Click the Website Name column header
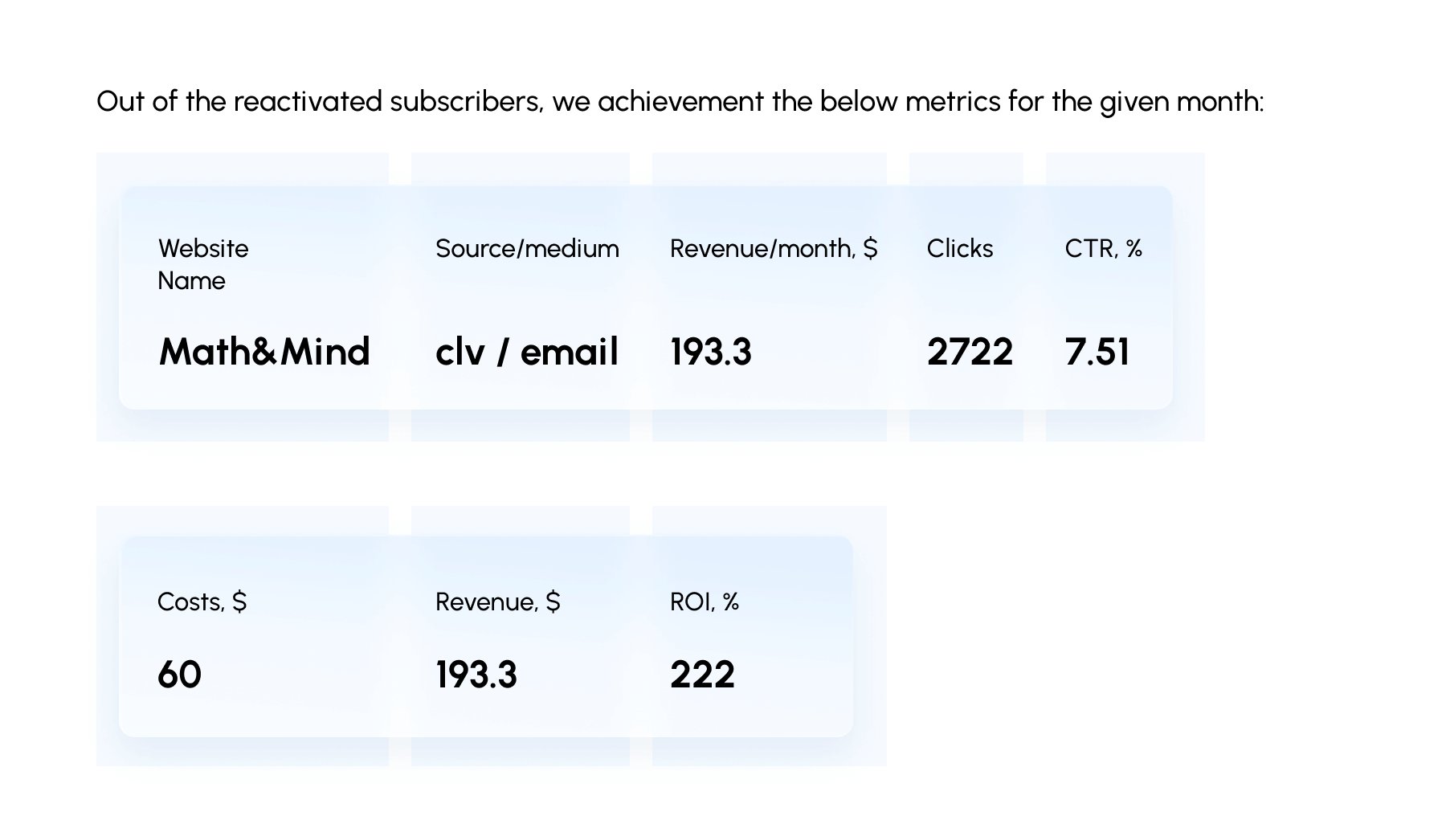 click(203, 264)
